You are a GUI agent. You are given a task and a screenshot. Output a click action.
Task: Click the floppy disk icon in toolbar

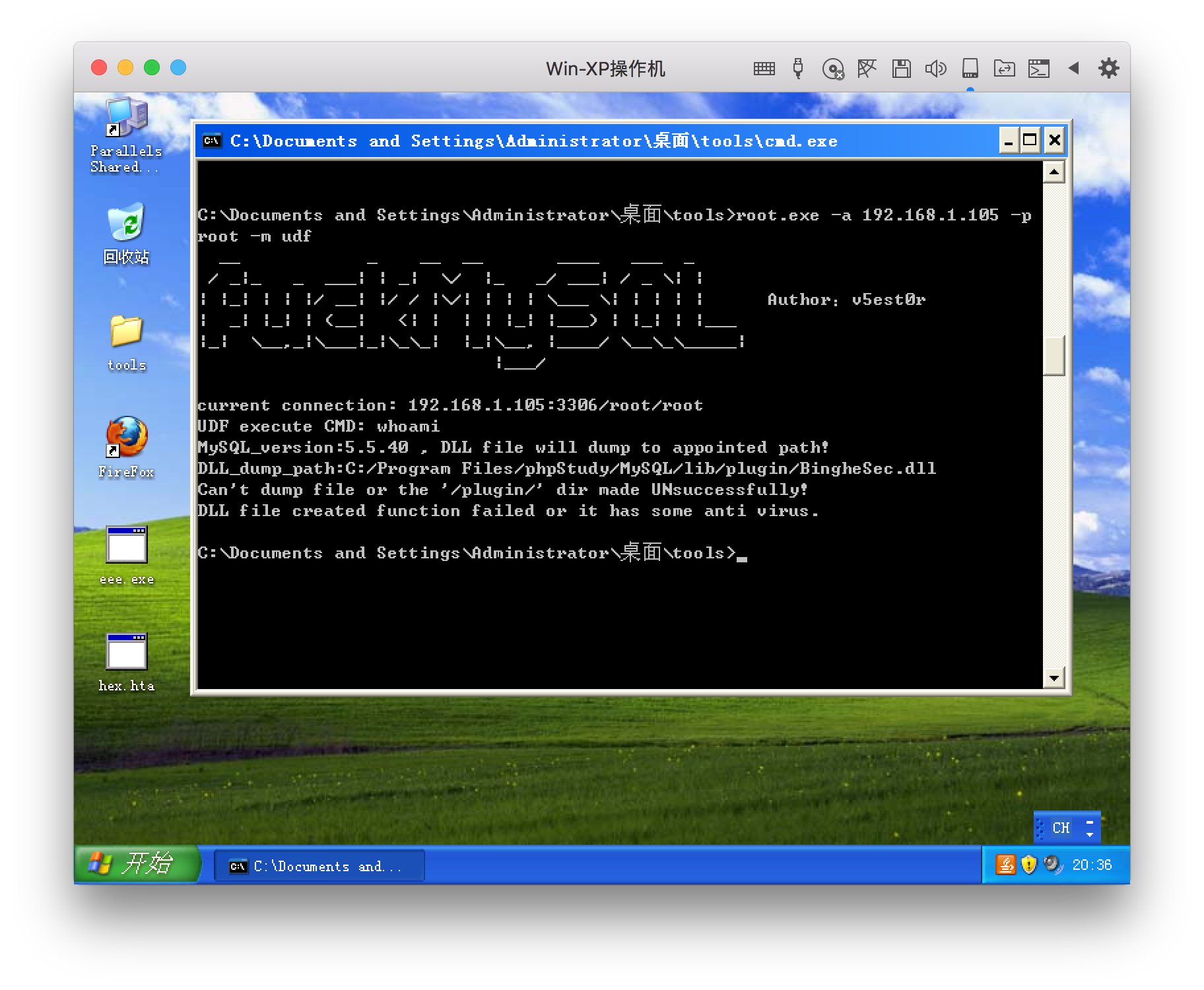click(x=901, y=69)
